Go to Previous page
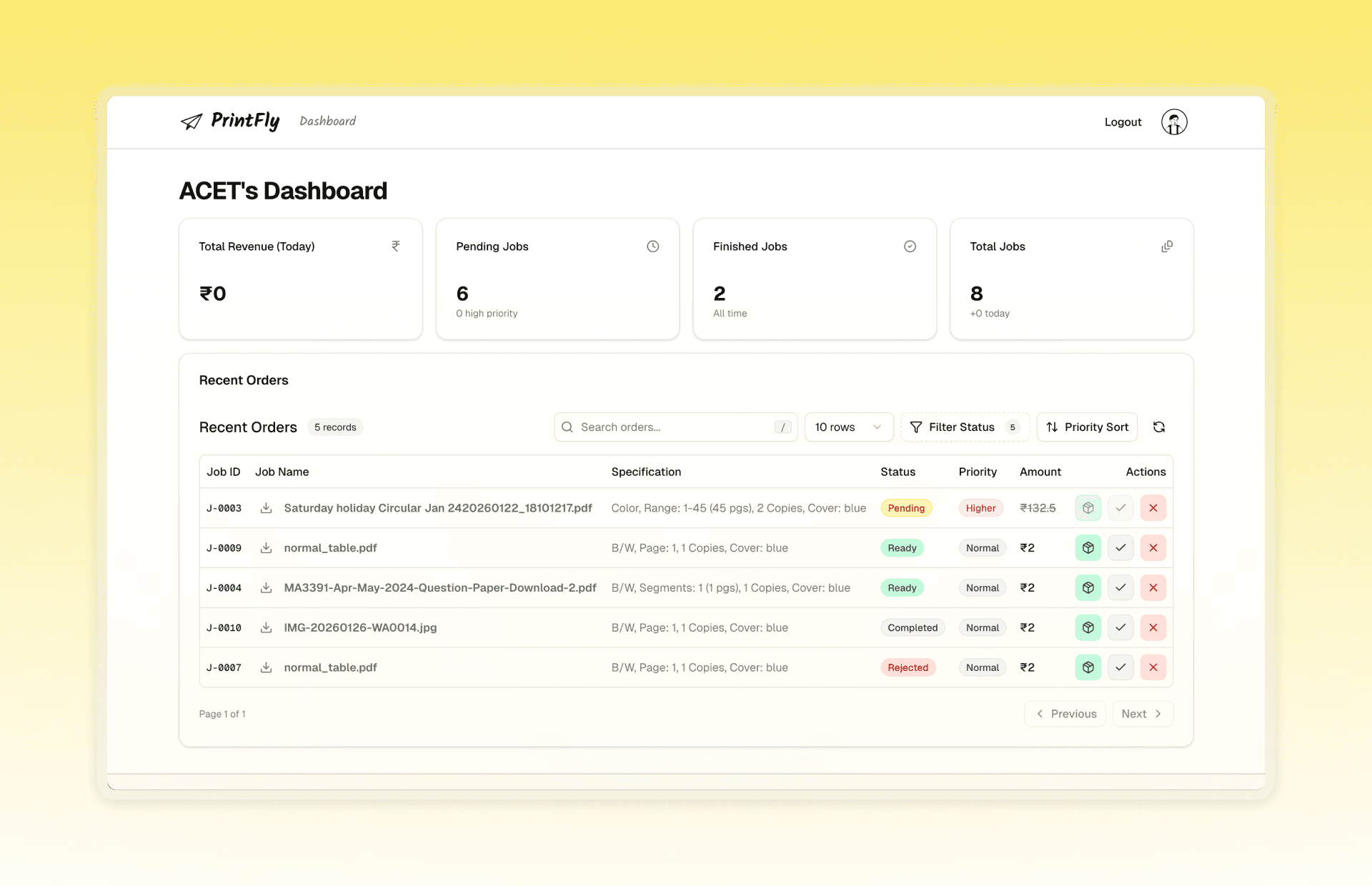 click(1065, 714)
